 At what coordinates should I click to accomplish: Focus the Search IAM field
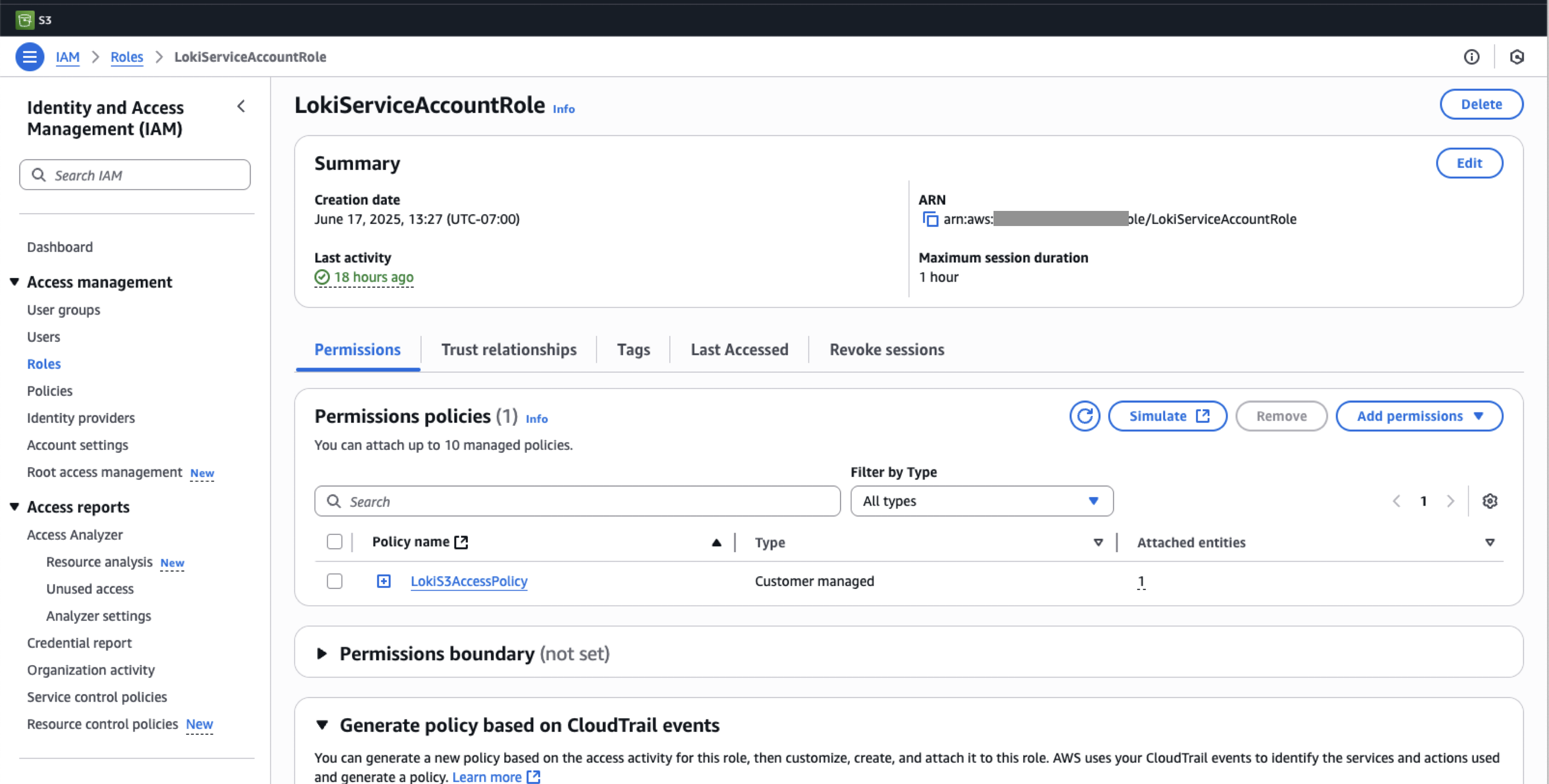click(135, 175)
